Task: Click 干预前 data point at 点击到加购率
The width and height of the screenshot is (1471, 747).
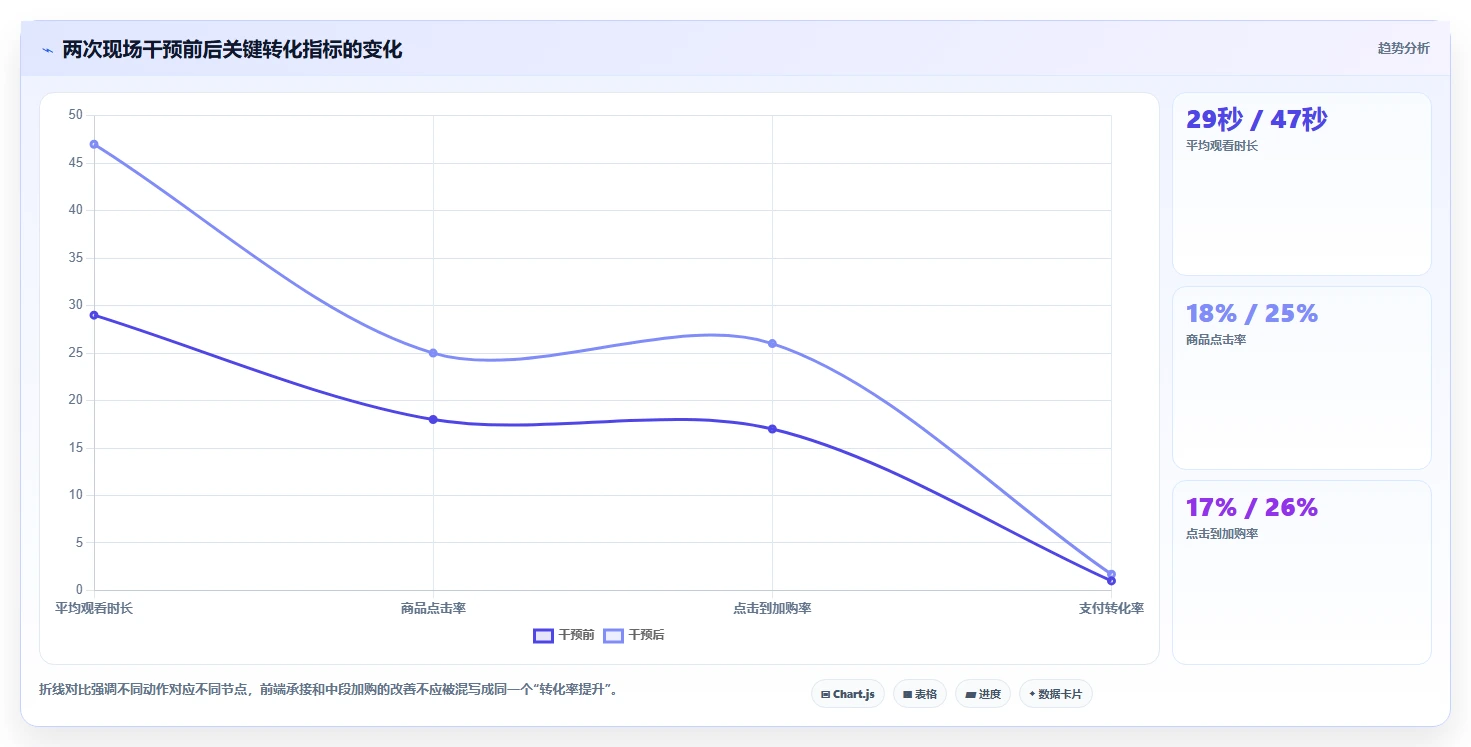Action: click(x=772, y=429)
